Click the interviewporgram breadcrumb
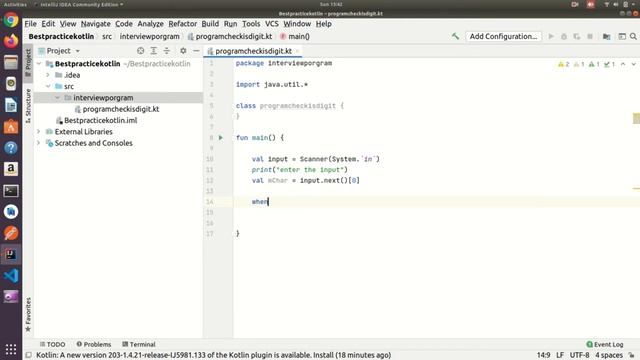 click(x=149, y=36)
